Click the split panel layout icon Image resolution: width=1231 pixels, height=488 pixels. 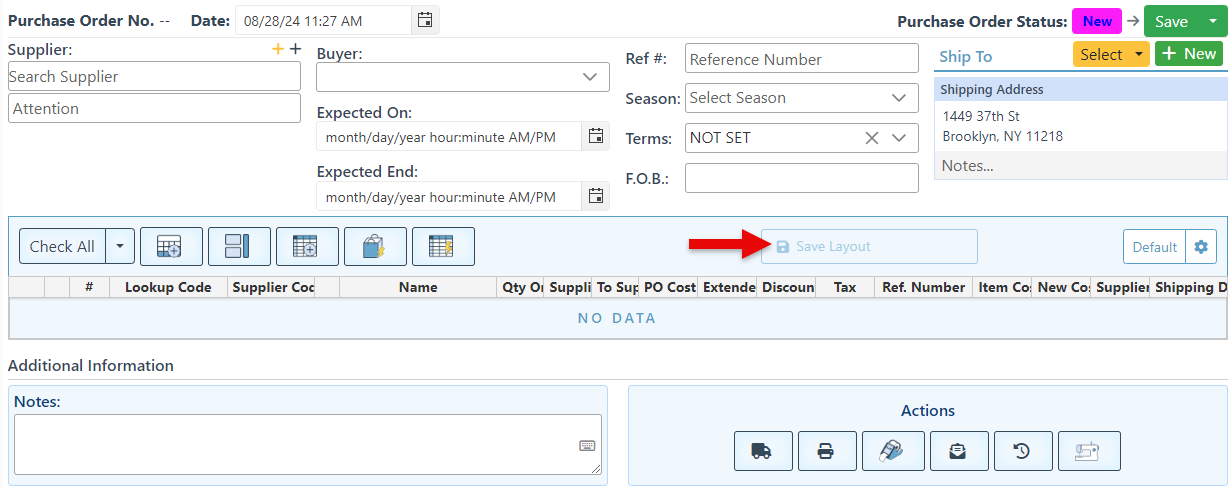pyautogui.click(x=239, y=246)
